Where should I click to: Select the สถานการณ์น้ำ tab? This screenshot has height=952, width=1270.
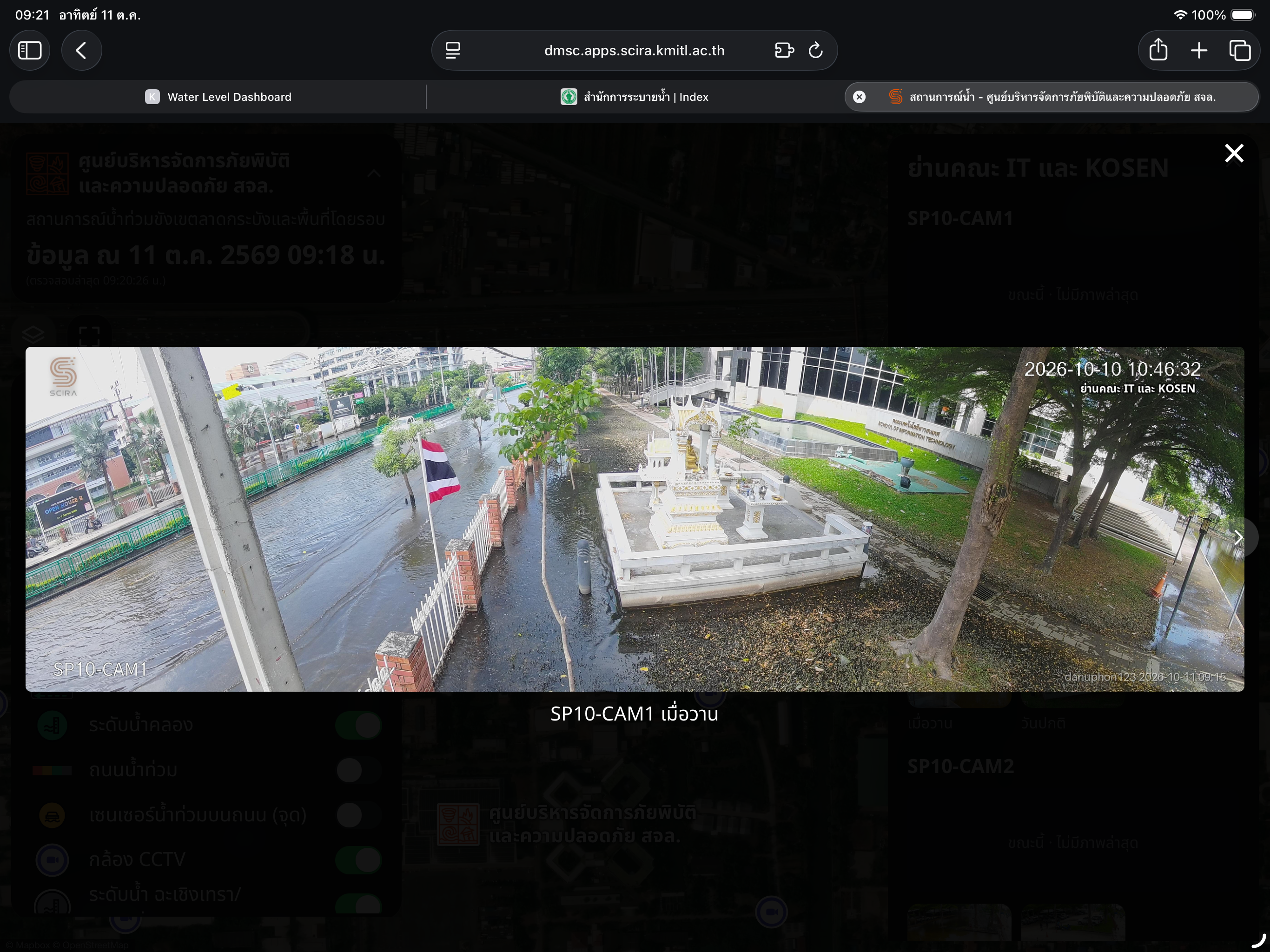tap(1051, 97)
